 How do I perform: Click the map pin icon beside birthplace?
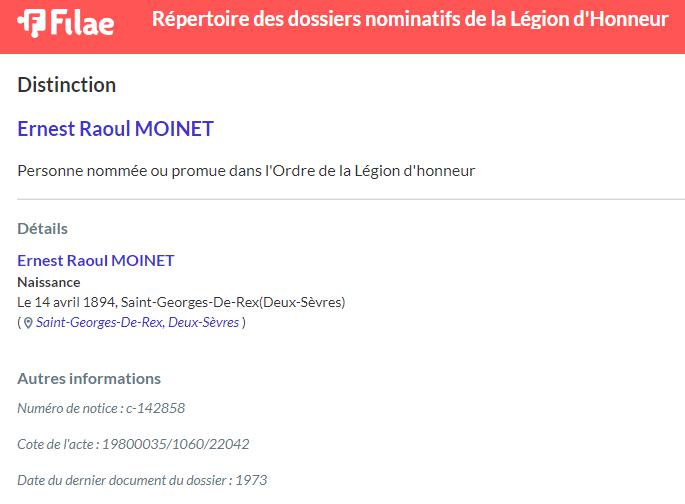[28, 323]
